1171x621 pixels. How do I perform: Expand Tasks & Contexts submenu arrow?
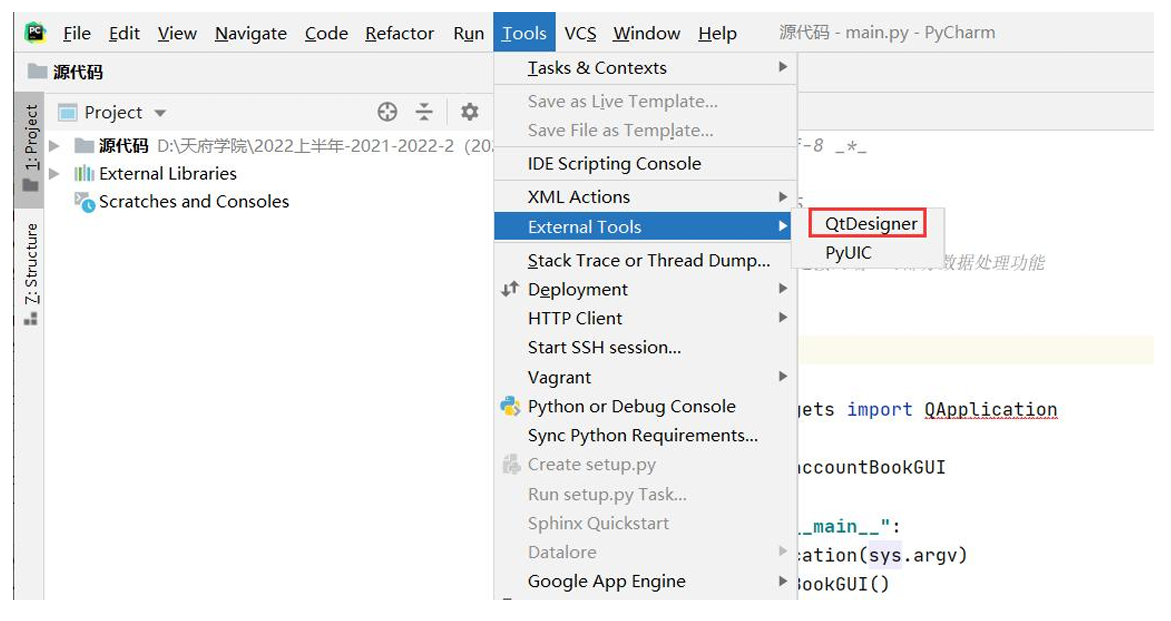(x=783, y=67)
